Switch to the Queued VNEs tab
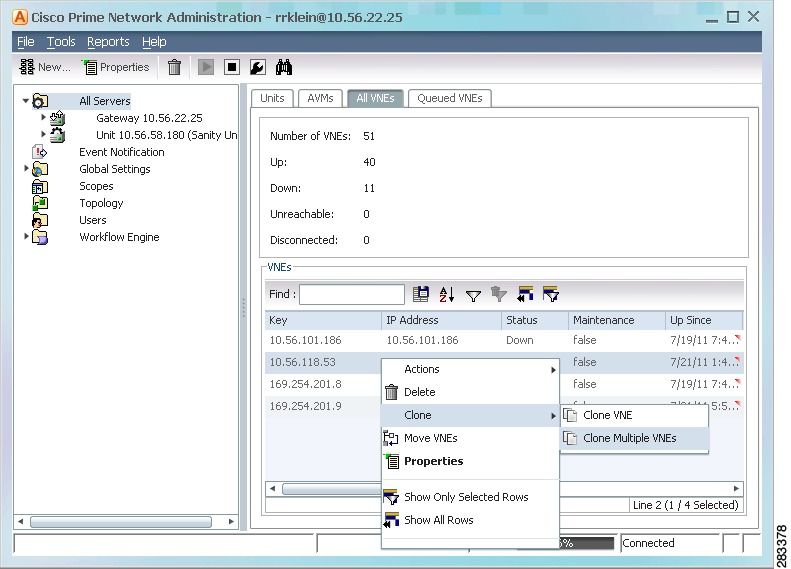This screenshot has height=569, width=791. [449, 98]
